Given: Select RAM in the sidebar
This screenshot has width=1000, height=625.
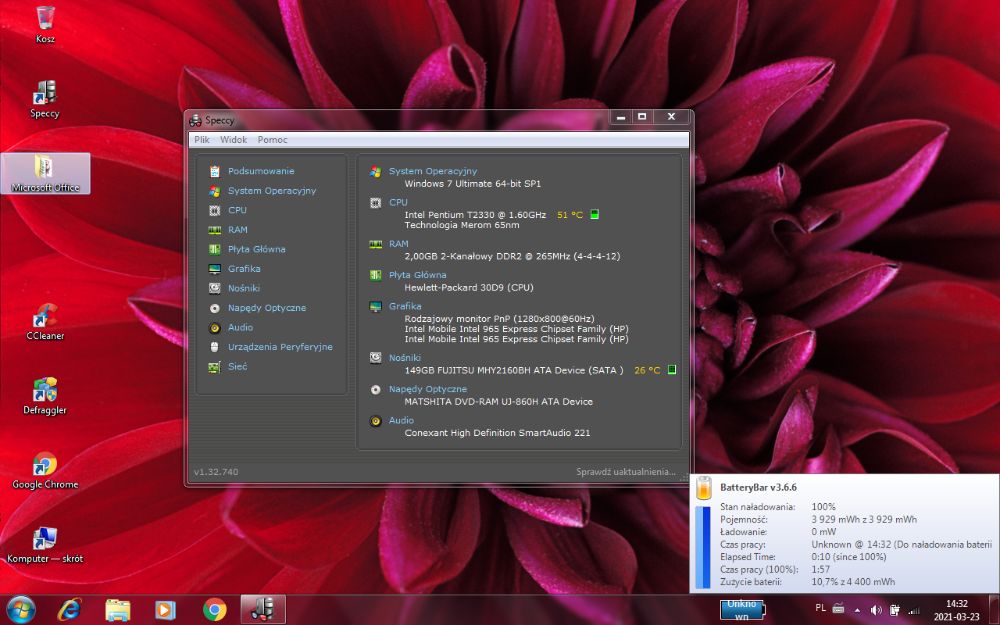Looking at the screenshot, I should pyautogui.click(x=238, y=230).
